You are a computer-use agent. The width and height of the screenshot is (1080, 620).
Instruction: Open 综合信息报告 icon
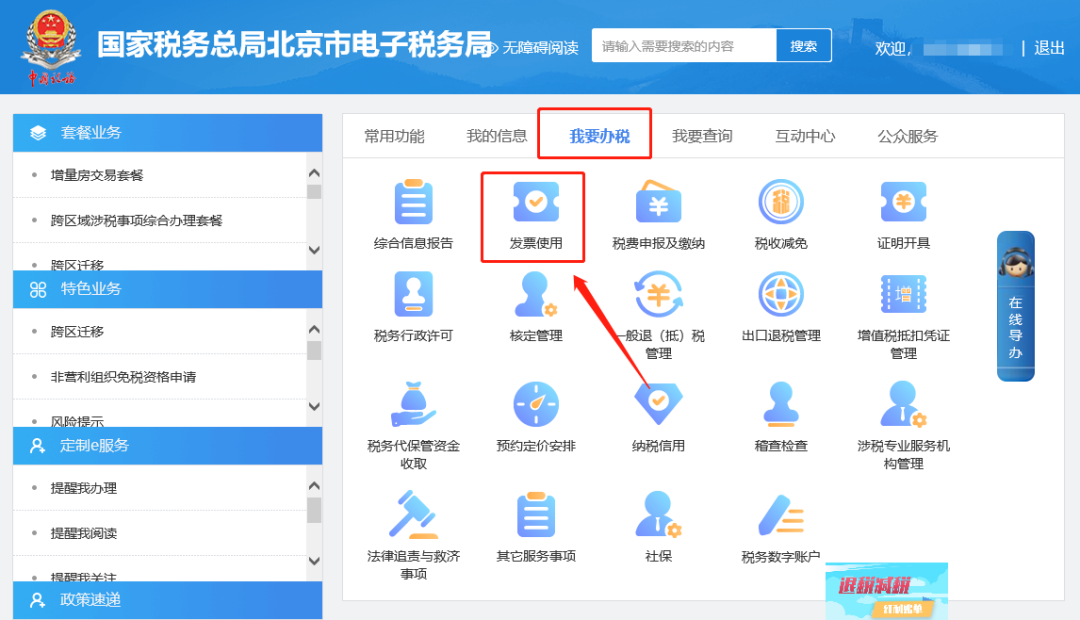click(413, 203)
